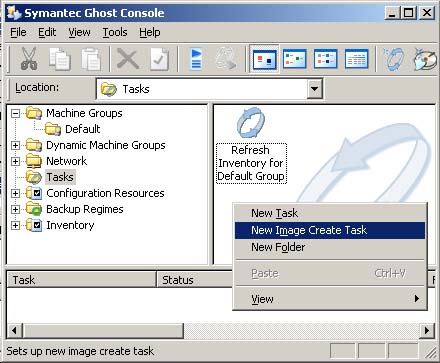Expand the Dynamic Machine Groups node

point(15,145)
